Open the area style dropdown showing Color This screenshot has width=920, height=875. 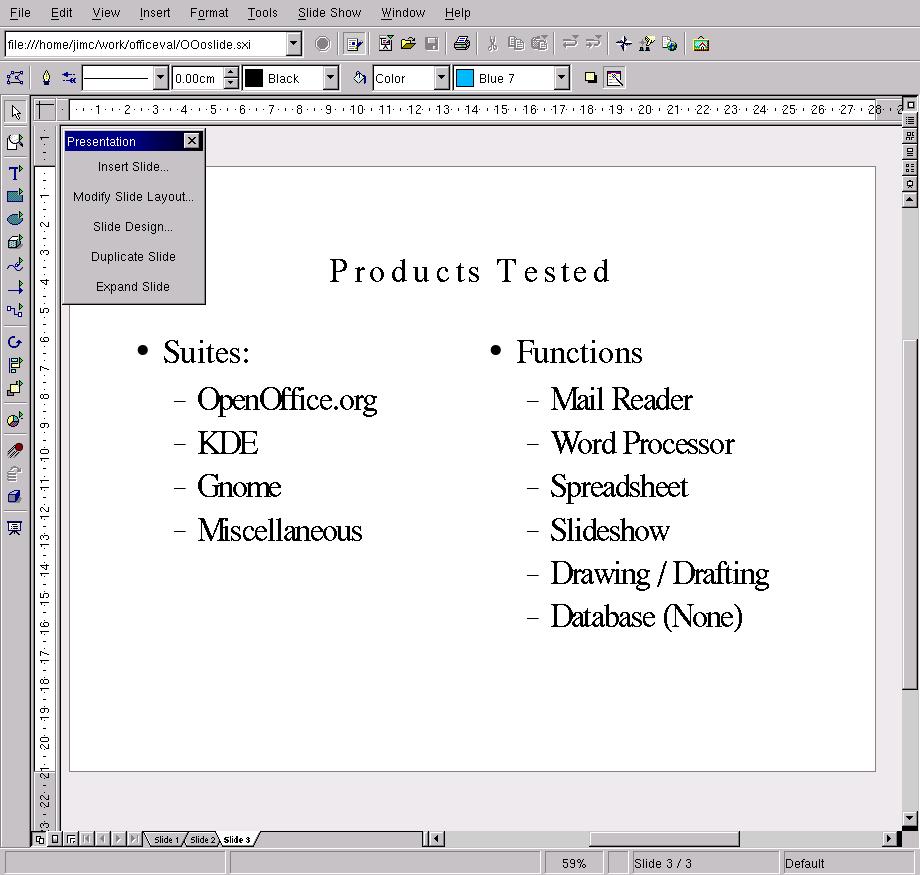(441, 78)
